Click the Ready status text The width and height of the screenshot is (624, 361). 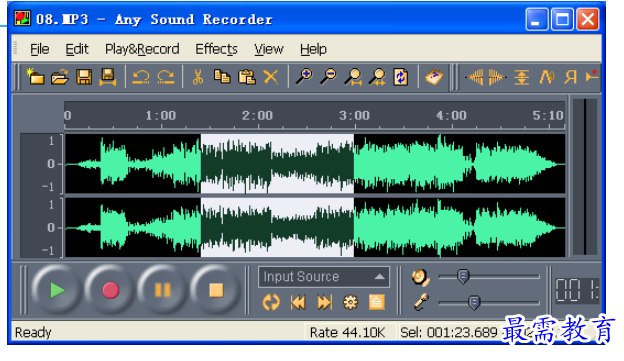click(33, 332)
